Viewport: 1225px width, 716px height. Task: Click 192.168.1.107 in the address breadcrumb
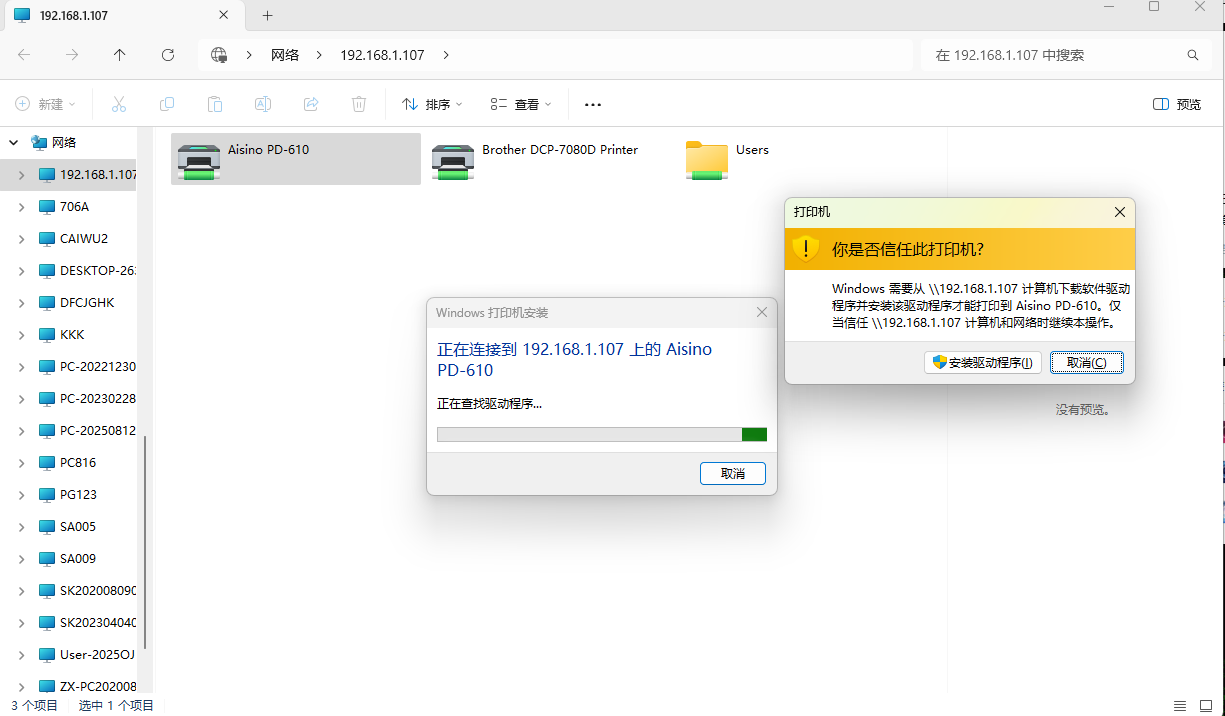(382, 55)
